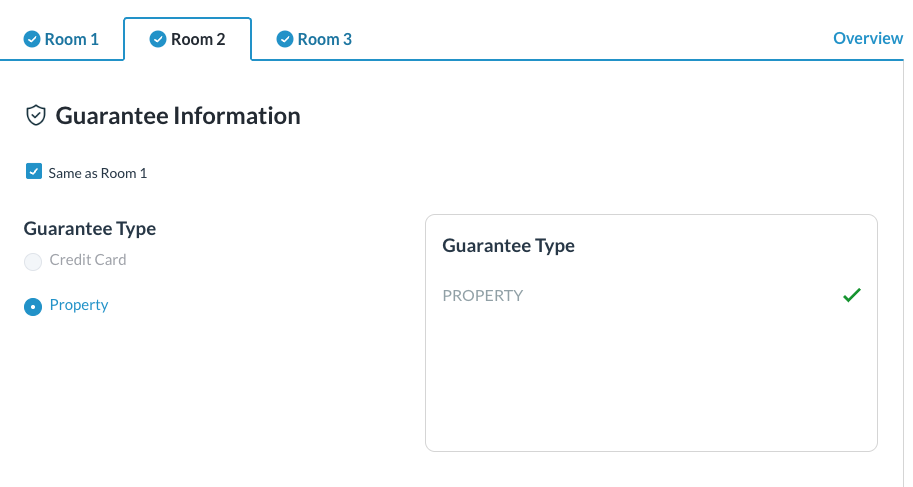This screenshot has height=487, width=913.
Task: Click the shield icon beside Guarantee Information
Action: (35, 116)
